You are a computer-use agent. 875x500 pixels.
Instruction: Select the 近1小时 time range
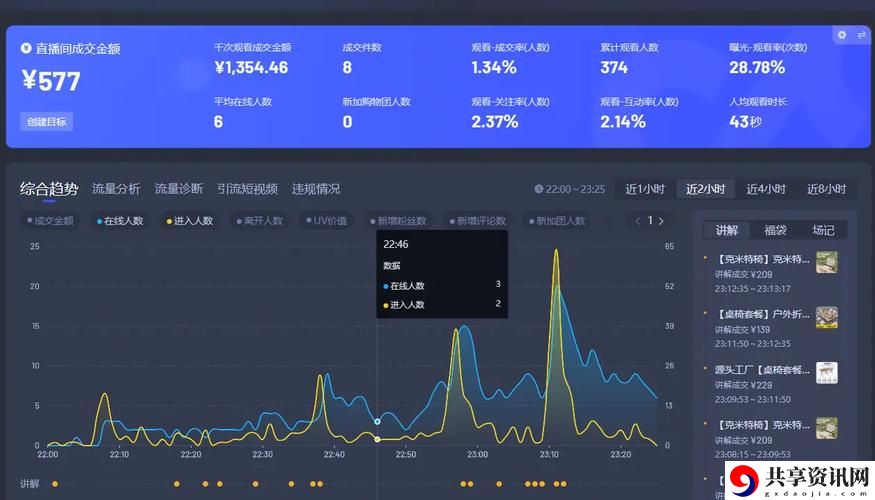tap(645, 189)
